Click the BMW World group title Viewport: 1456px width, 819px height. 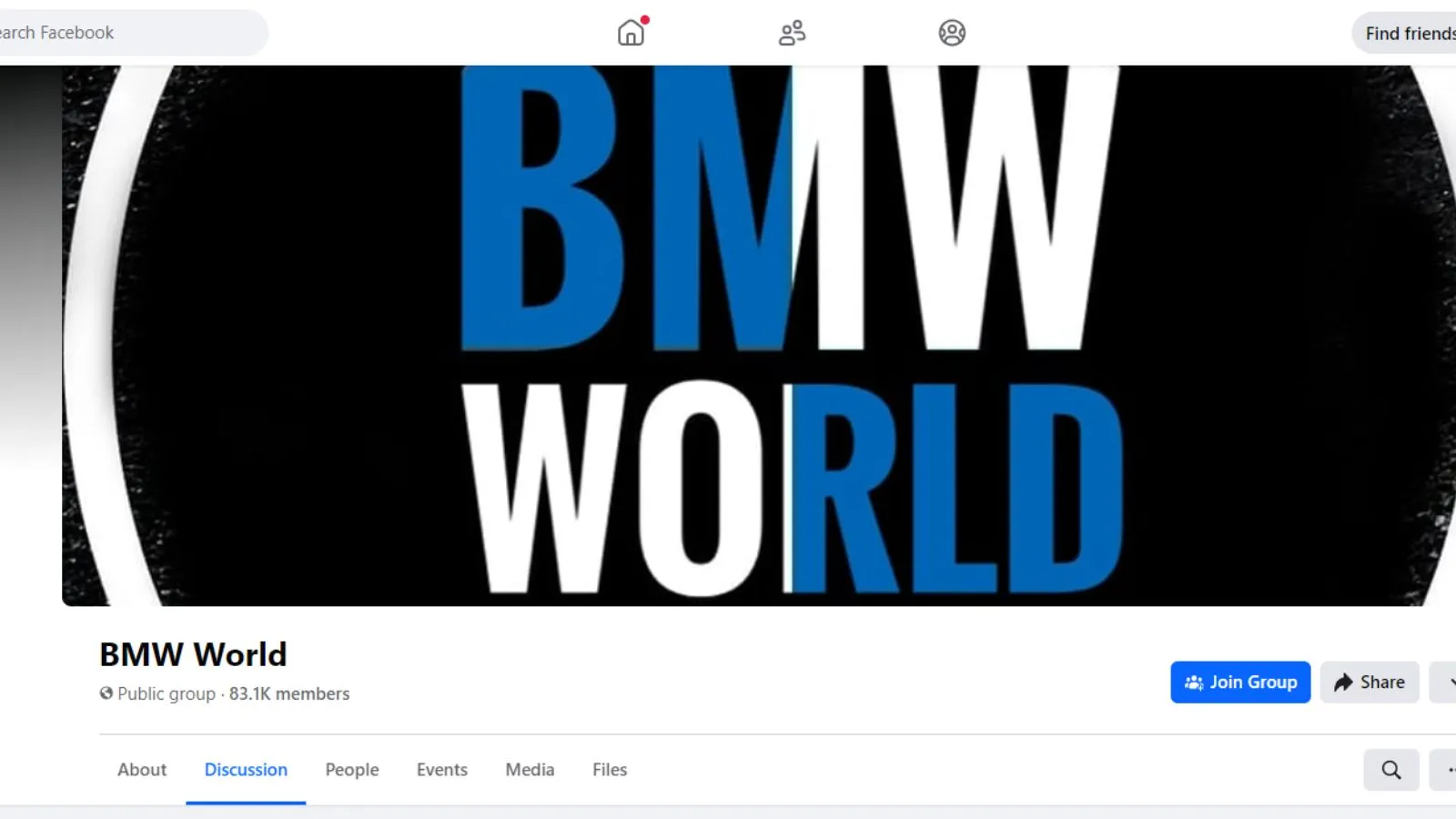point(193,654)
